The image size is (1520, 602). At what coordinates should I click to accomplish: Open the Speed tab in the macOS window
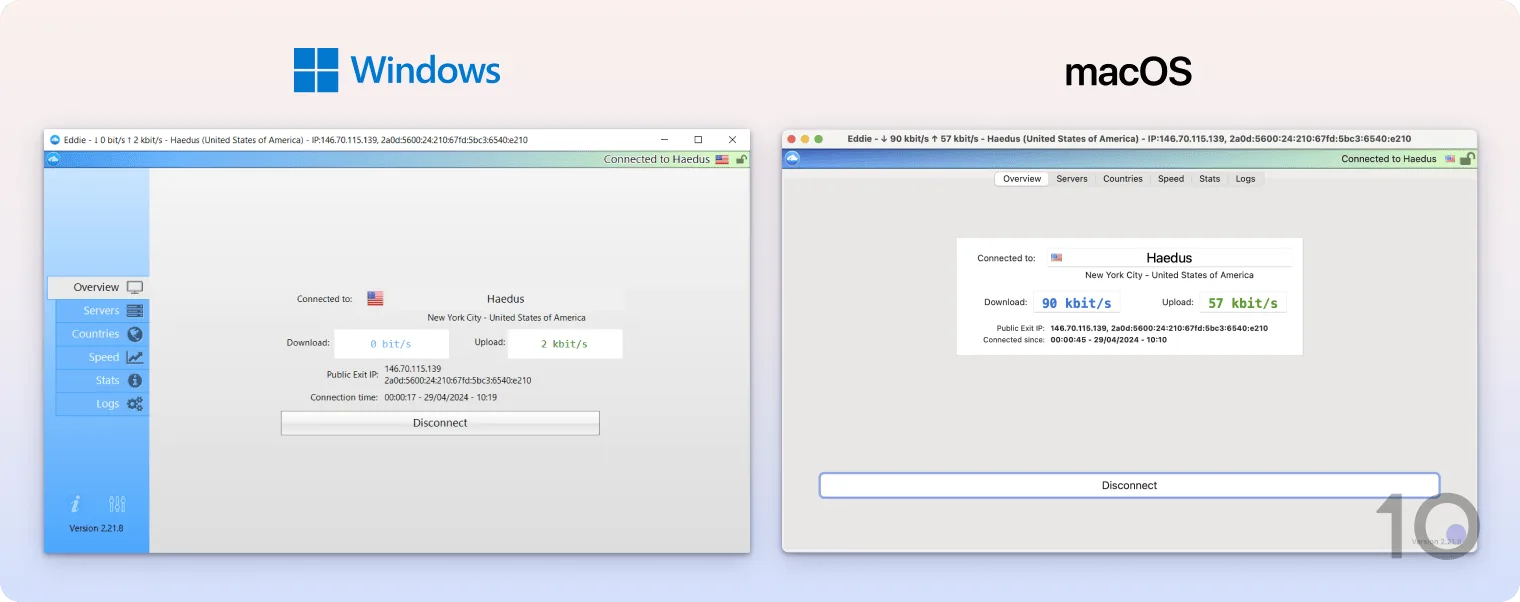1171,179
